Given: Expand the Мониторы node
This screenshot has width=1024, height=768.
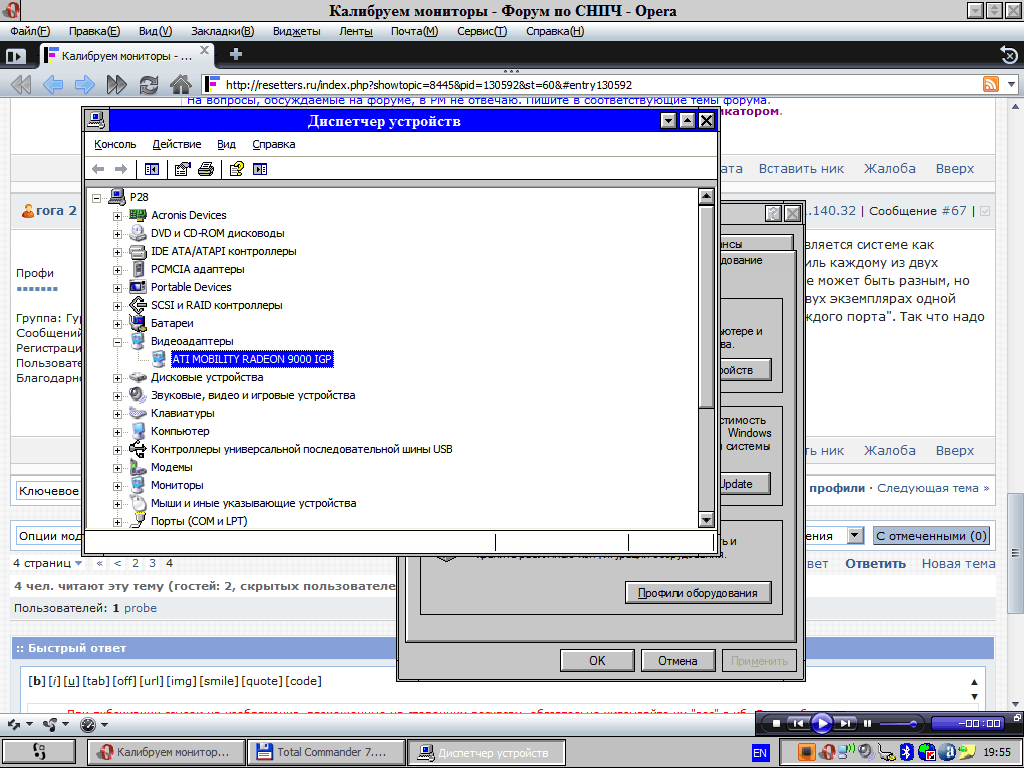Looking at the screenshot, I should coord(118,486).
